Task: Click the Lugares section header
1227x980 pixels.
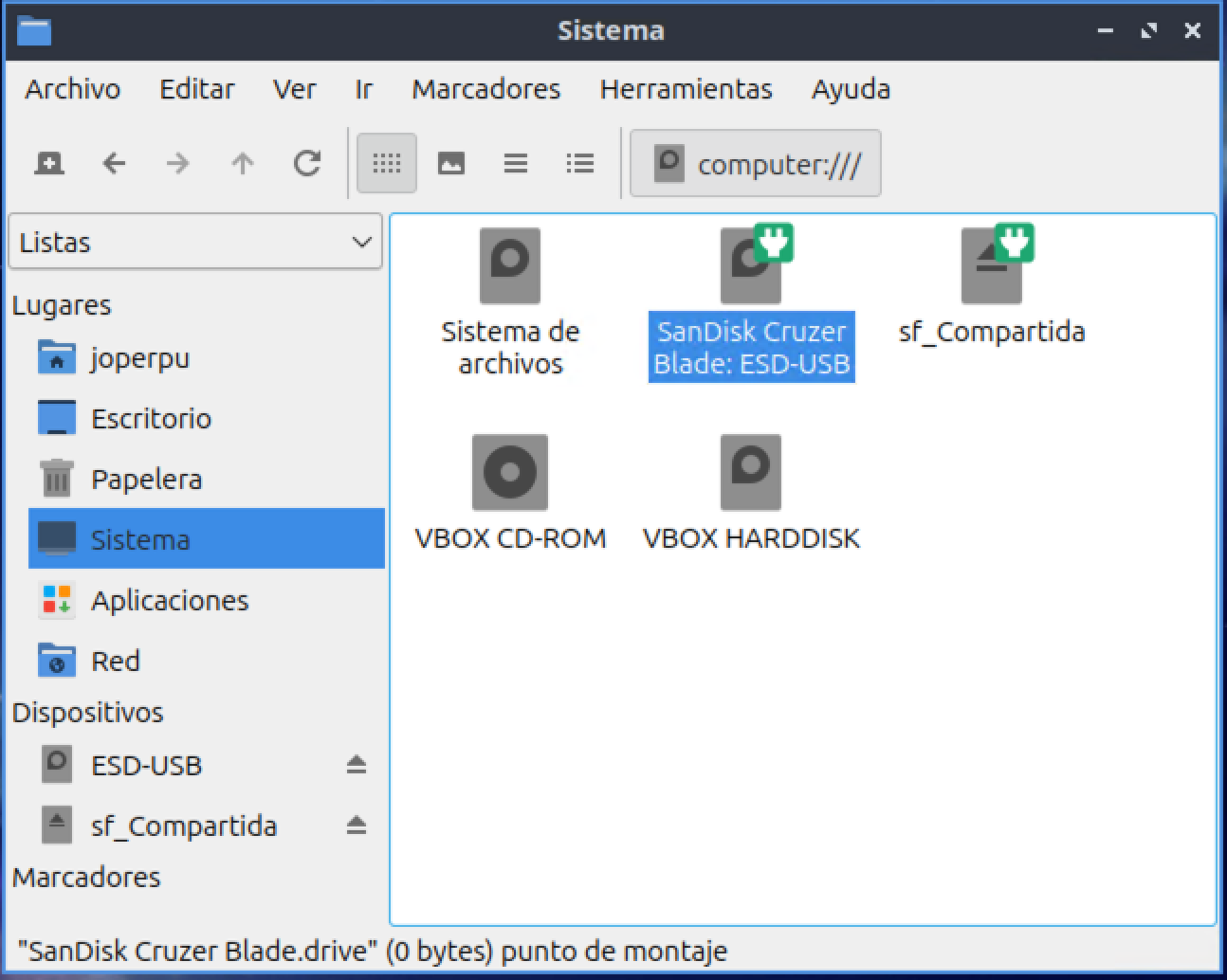Action: tap(62, 305)
